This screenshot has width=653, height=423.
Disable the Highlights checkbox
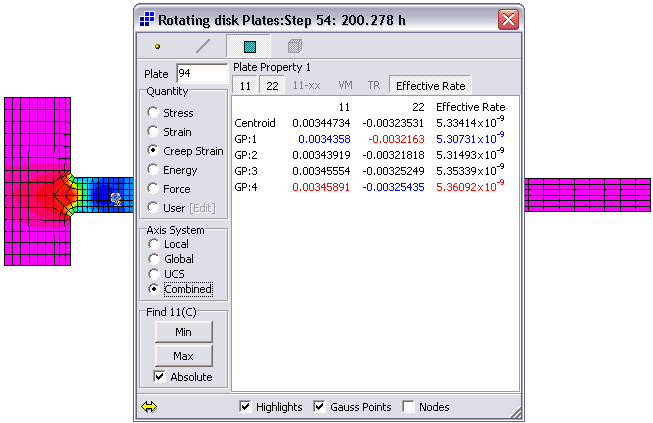(x=246, y=407)
